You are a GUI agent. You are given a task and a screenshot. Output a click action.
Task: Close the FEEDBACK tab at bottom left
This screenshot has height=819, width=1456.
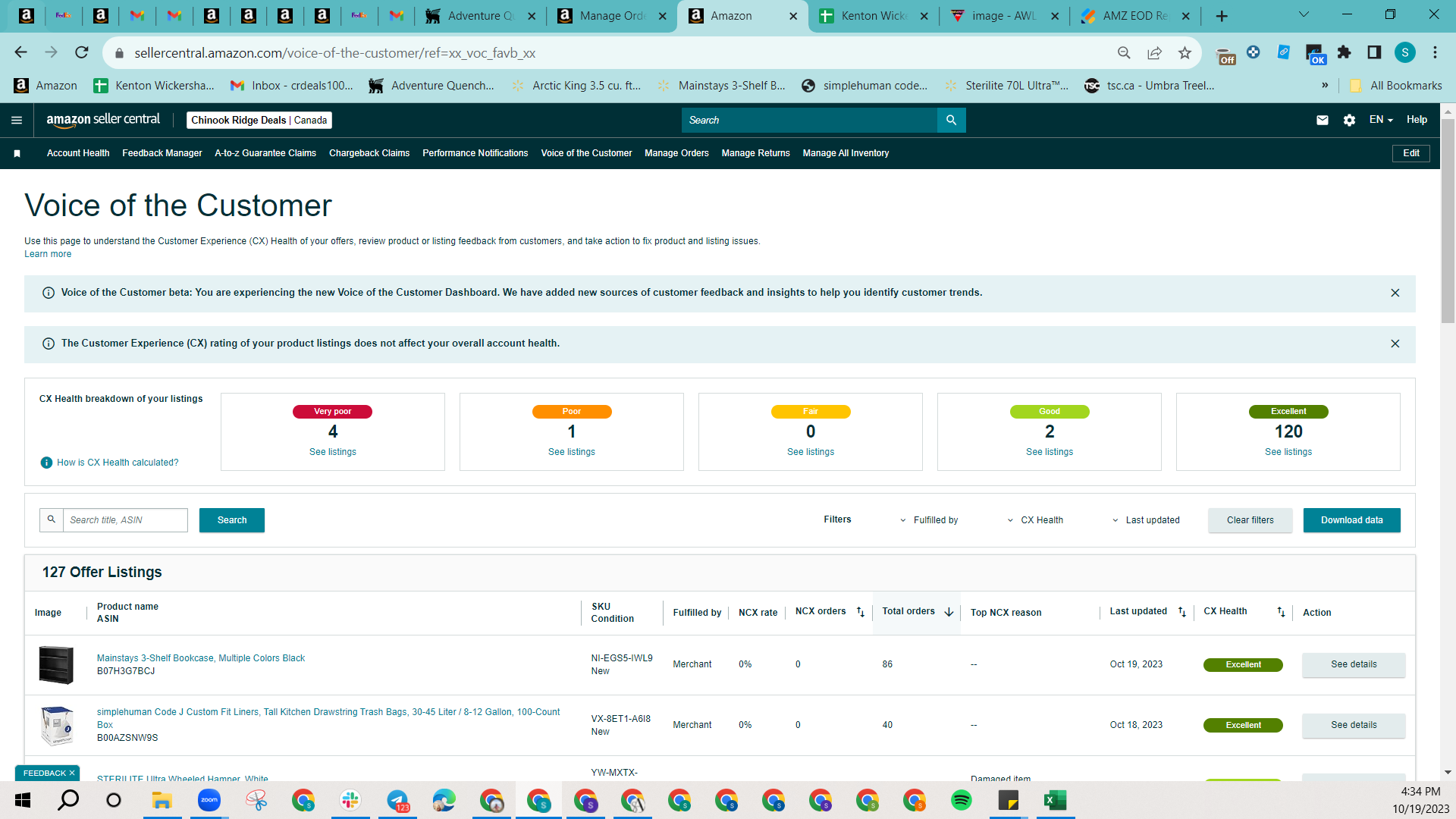(72, 773)
